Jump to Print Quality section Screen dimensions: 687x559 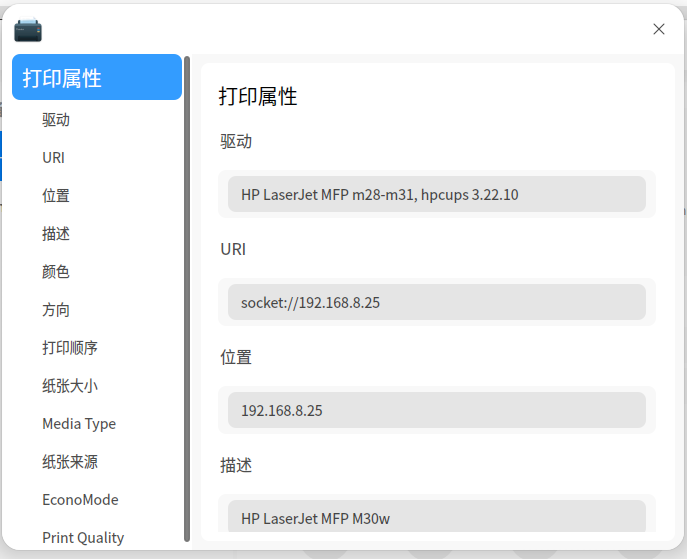[x=83, y=538]
